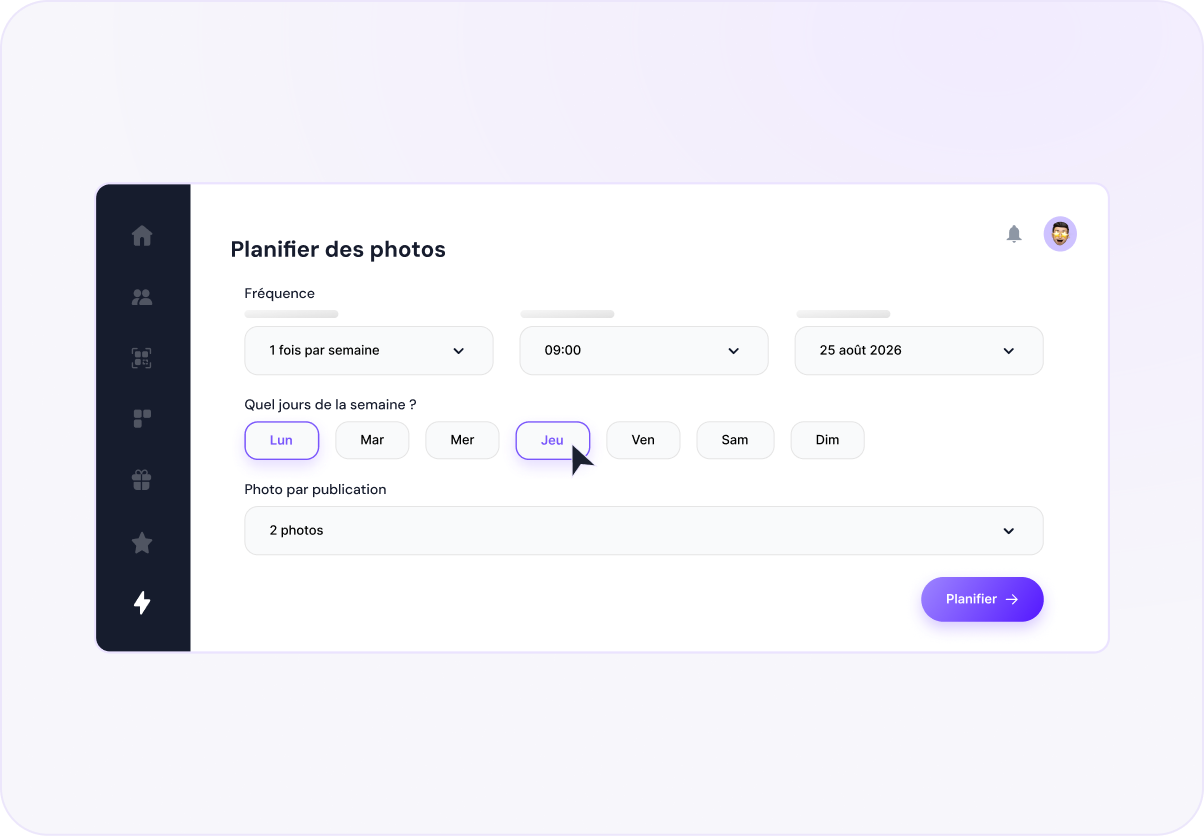This screenshot has width=1204, height=836.
Task: Open the star favorites sidebar icon
Action: 142,542
